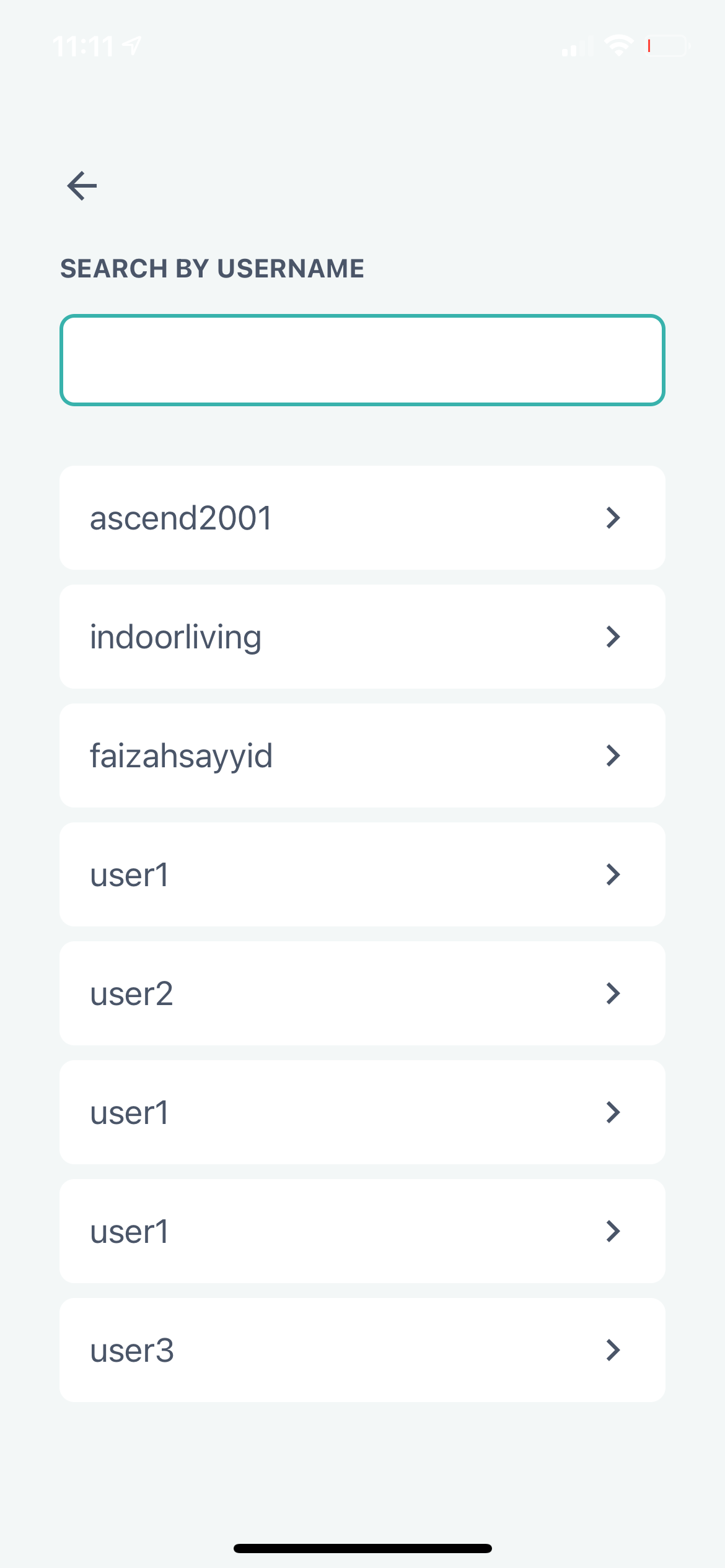Screen dimensions: 725x1568
Task: Tap the location arrow next to the time
Action: click(132, 46)
